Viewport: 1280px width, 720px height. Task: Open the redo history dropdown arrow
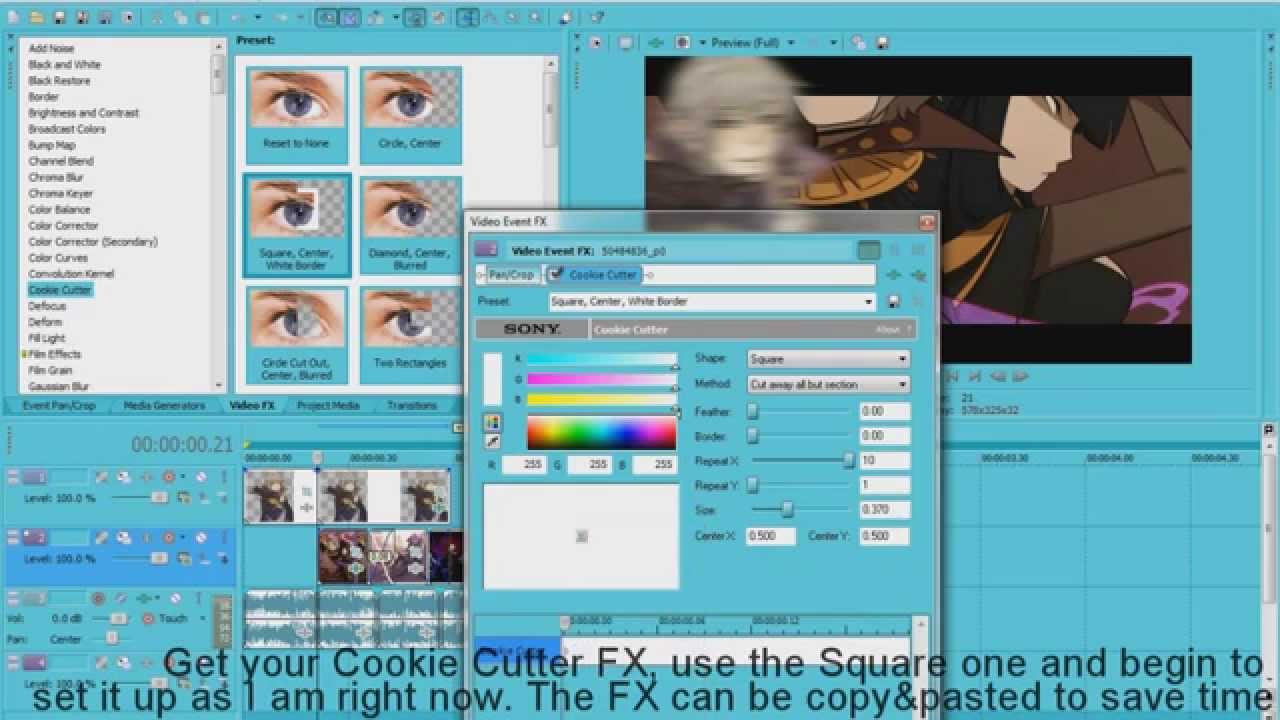300,17
